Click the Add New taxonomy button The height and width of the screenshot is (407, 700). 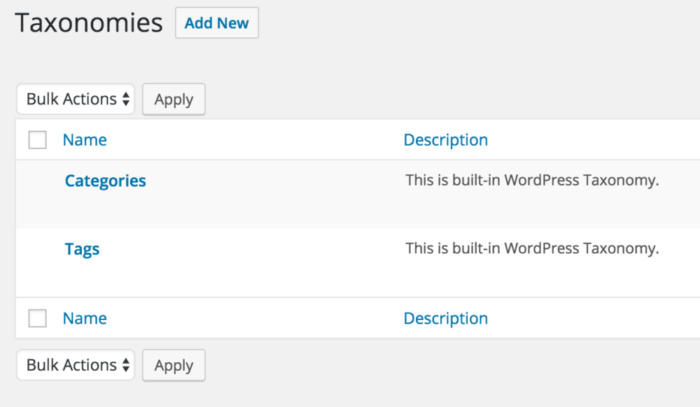point(217,23)
